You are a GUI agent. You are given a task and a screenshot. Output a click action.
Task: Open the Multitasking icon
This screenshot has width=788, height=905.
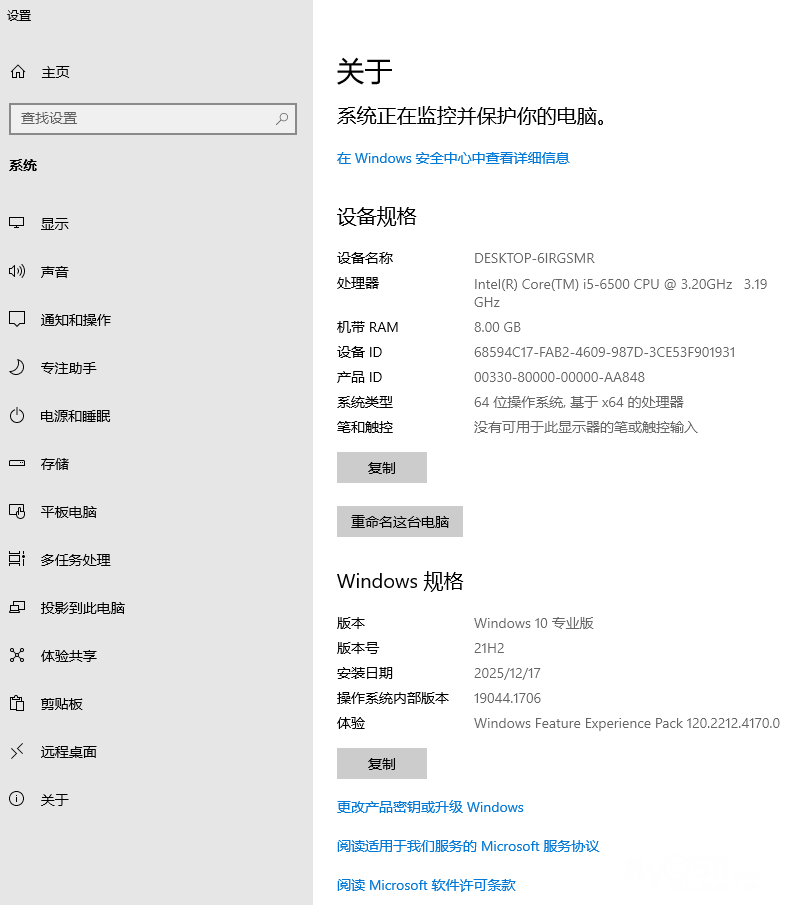click(x=17, y=560)
